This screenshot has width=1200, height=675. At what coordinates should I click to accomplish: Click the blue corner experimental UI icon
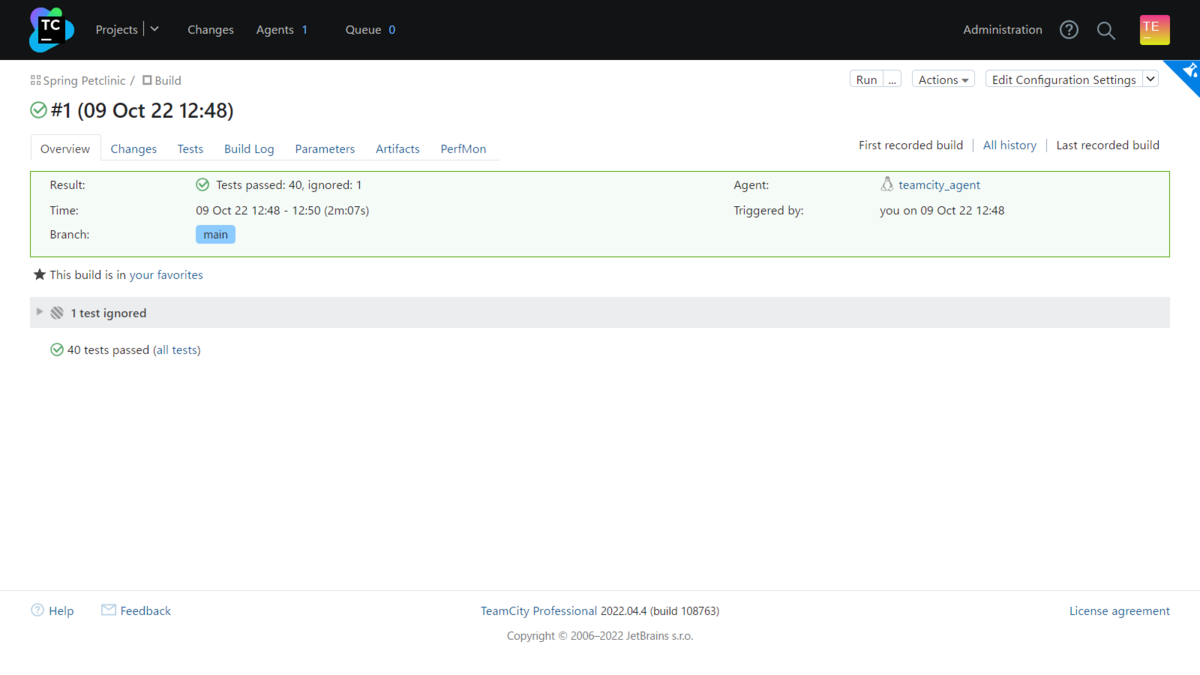1188,72
